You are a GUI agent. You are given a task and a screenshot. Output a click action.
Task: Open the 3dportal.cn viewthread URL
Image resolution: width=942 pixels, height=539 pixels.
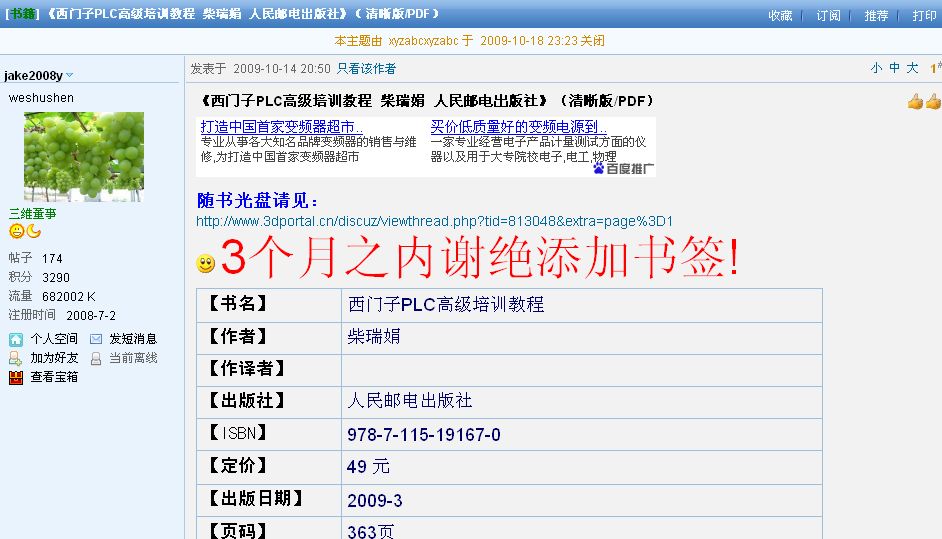click(434, 221)
